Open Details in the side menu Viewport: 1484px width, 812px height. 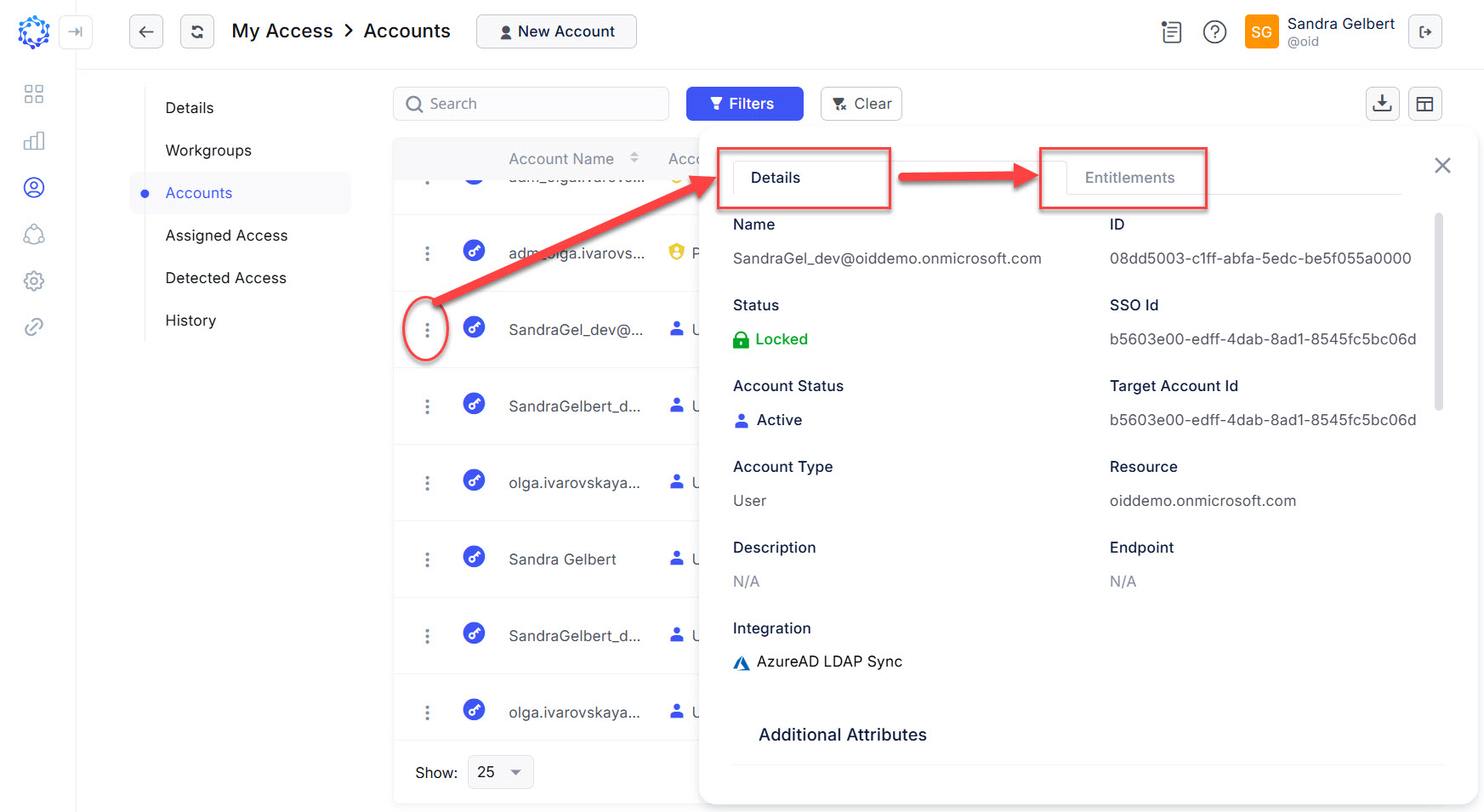[x=190, y=108]
